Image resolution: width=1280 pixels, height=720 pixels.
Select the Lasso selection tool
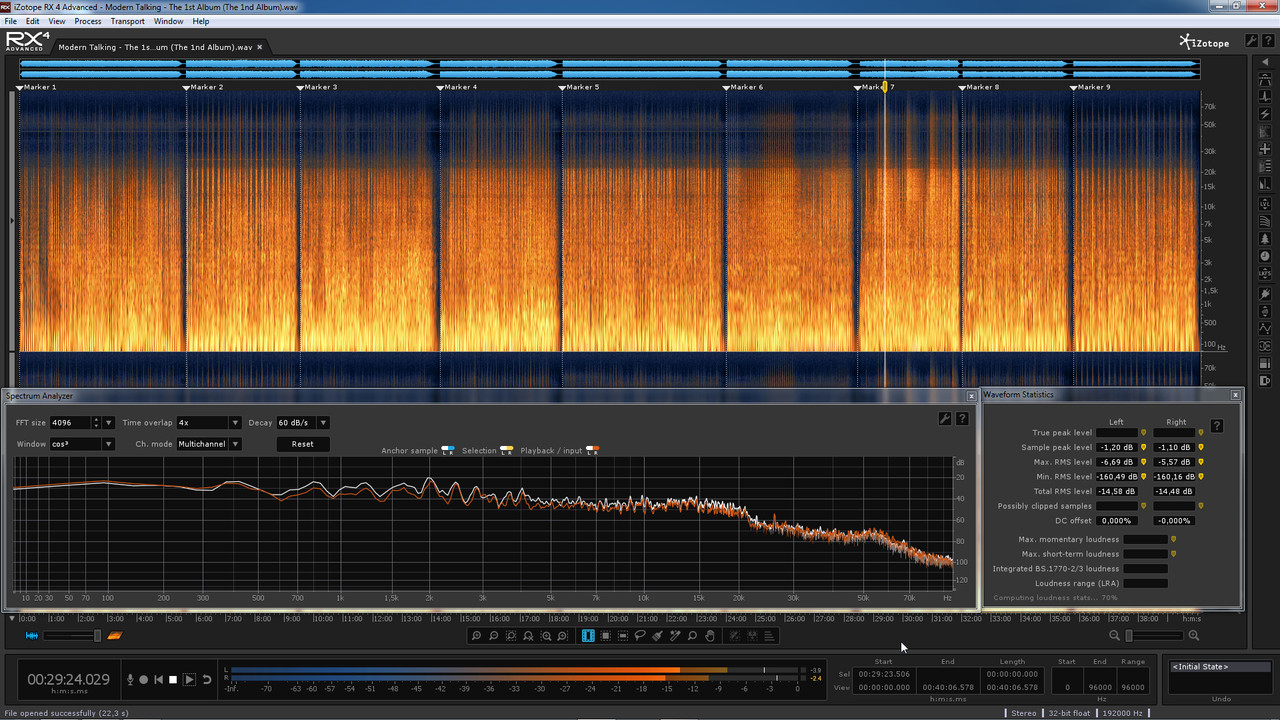(640, 636)
